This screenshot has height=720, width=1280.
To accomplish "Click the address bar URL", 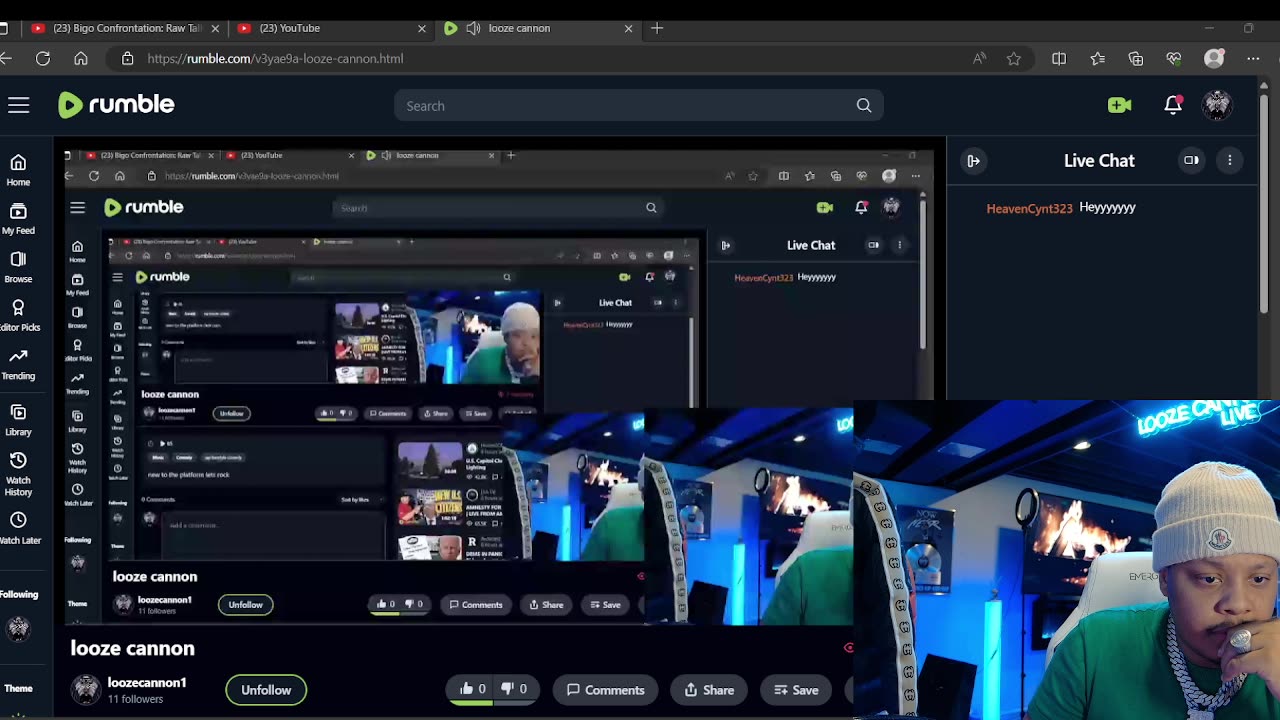I will [x=275, y=59].
